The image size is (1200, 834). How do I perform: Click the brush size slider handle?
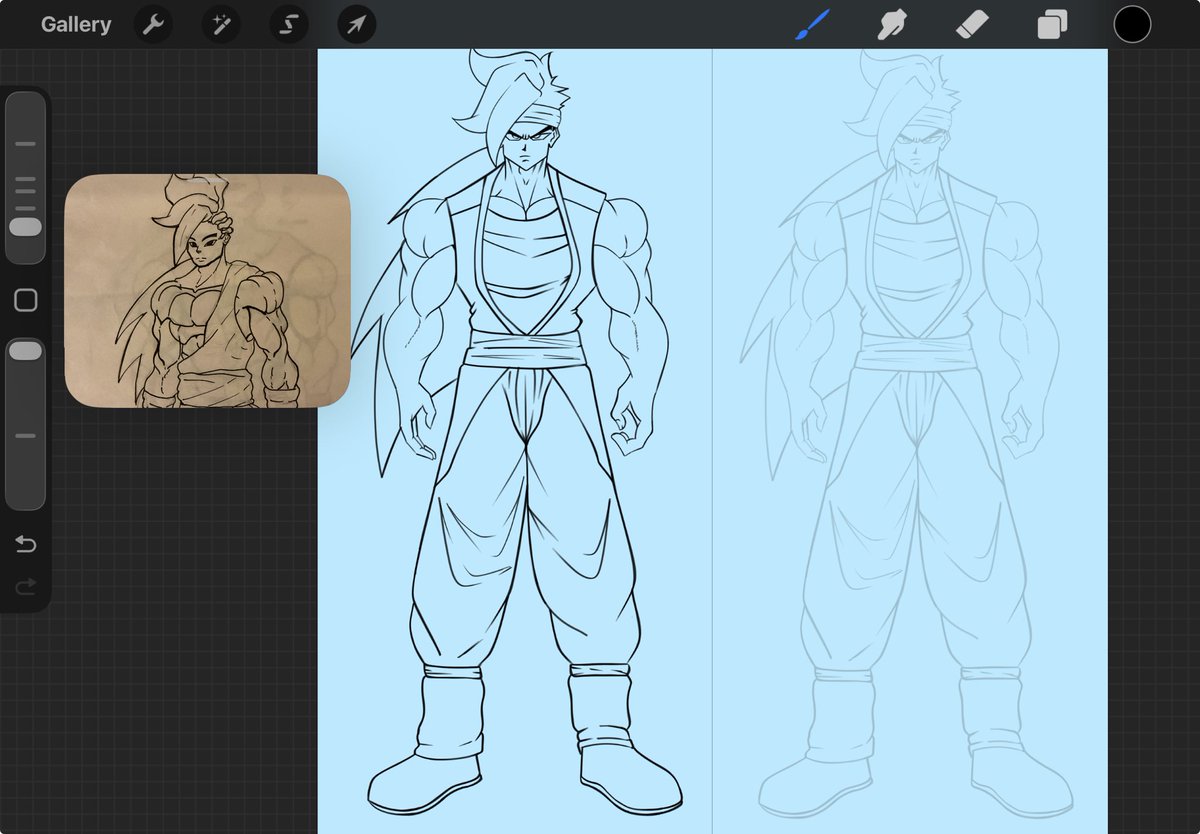[26, 227]
